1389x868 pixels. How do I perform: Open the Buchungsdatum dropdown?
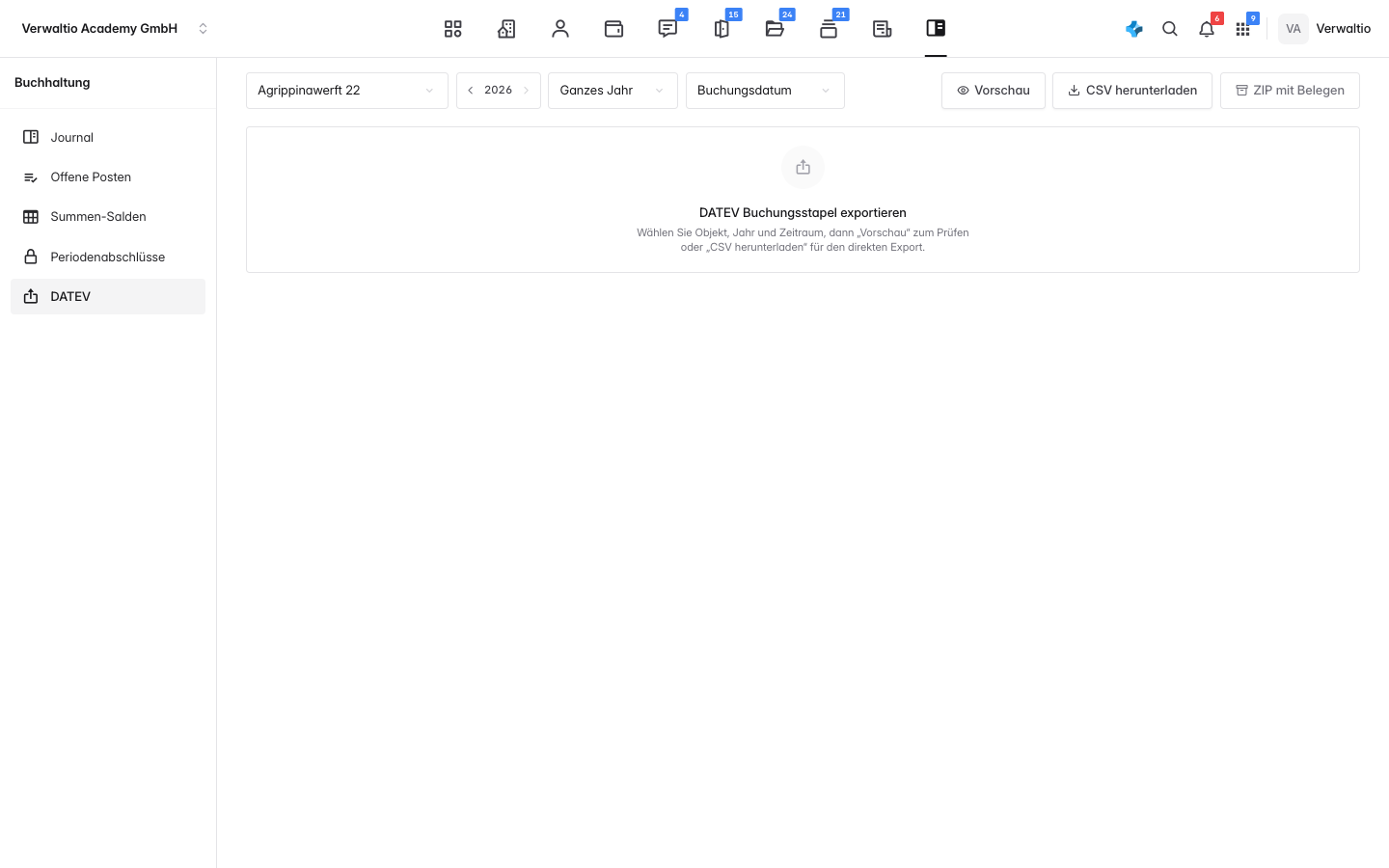(765, 91)
